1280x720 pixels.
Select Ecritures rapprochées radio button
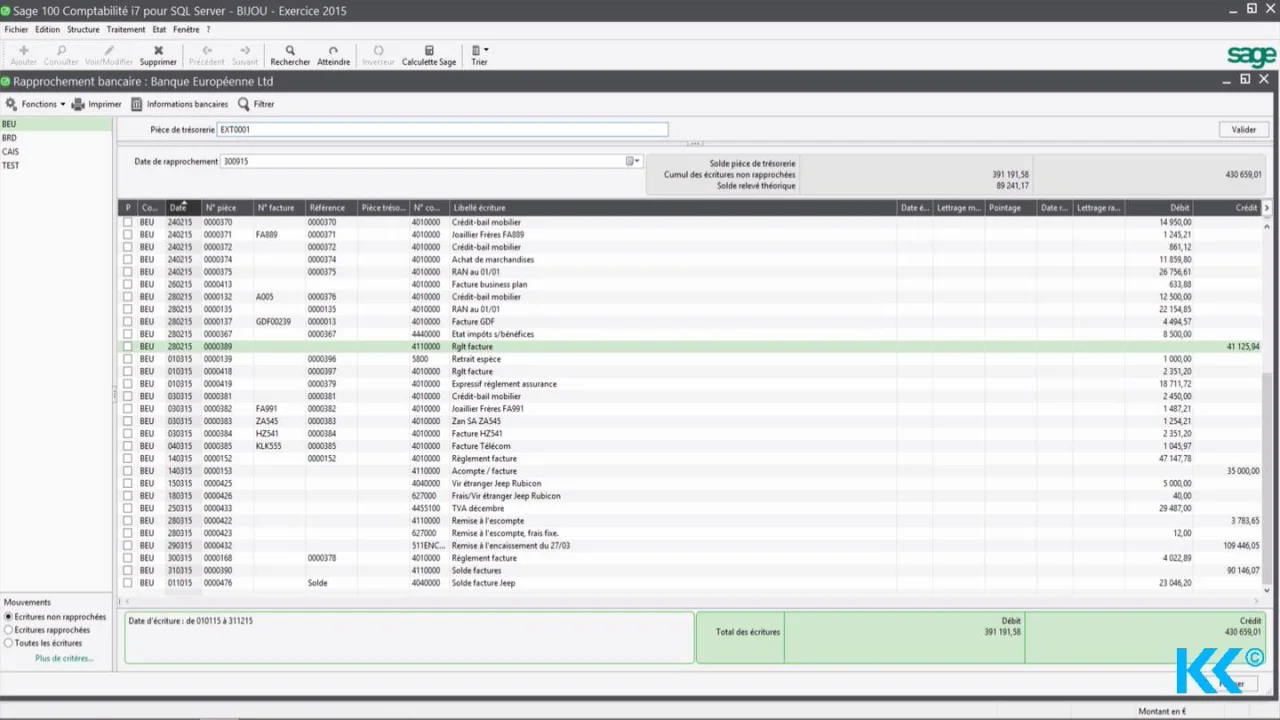click(10, 630)
